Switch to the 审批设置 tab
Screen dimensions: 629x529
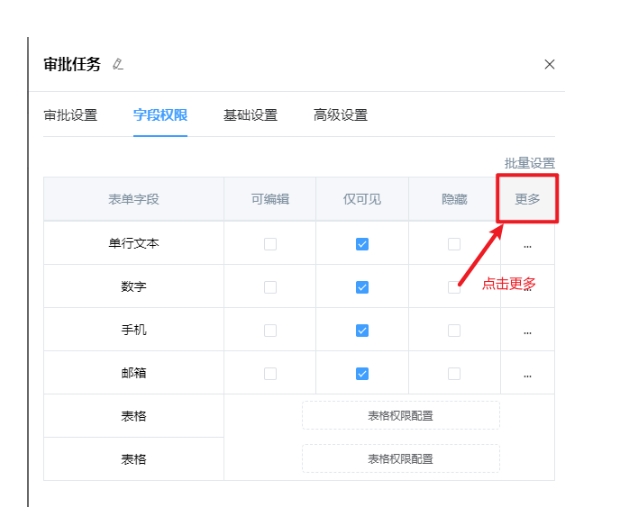click(70, 115)
